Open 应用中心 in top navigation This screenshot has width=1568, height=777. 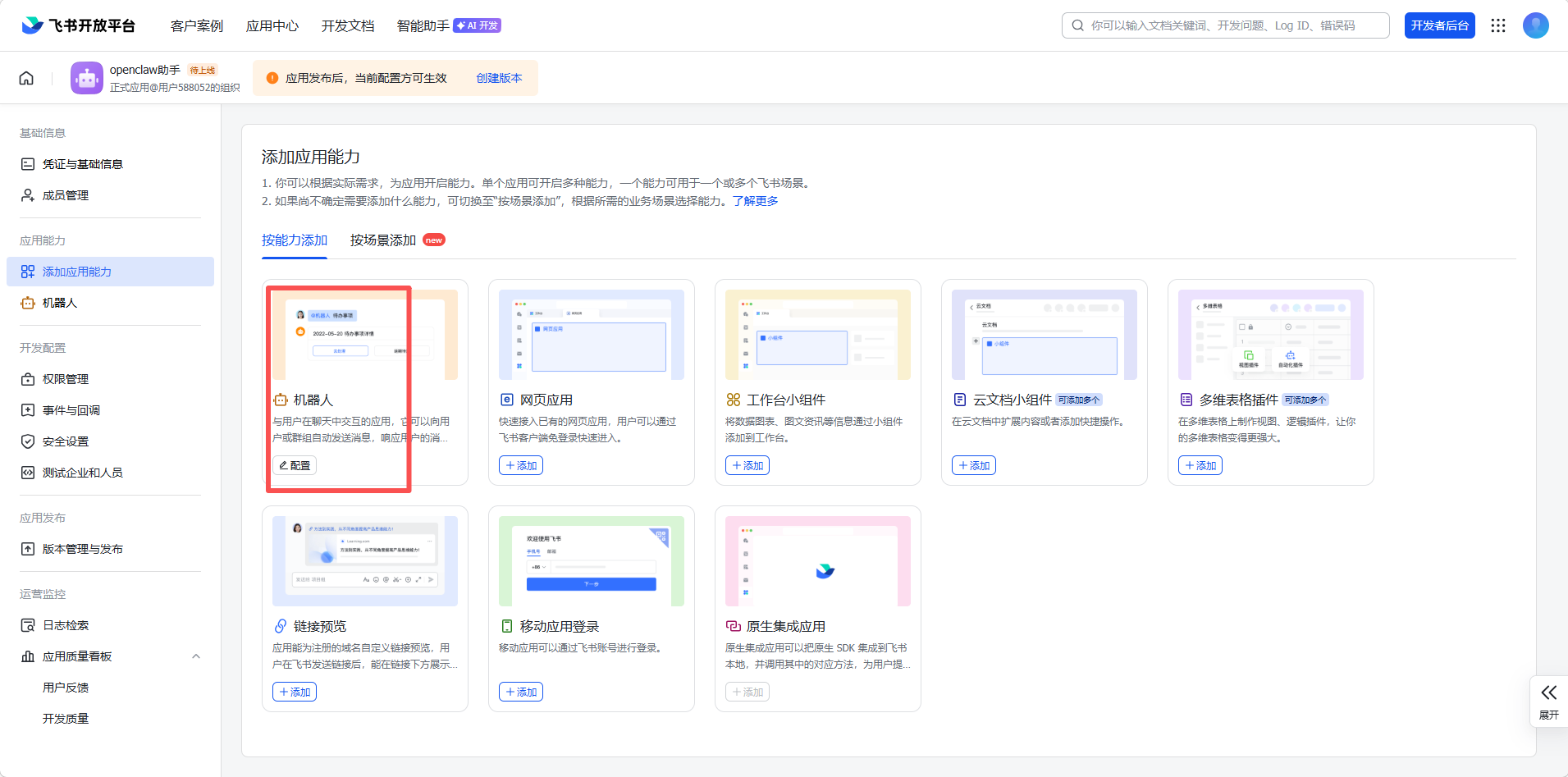272,25
